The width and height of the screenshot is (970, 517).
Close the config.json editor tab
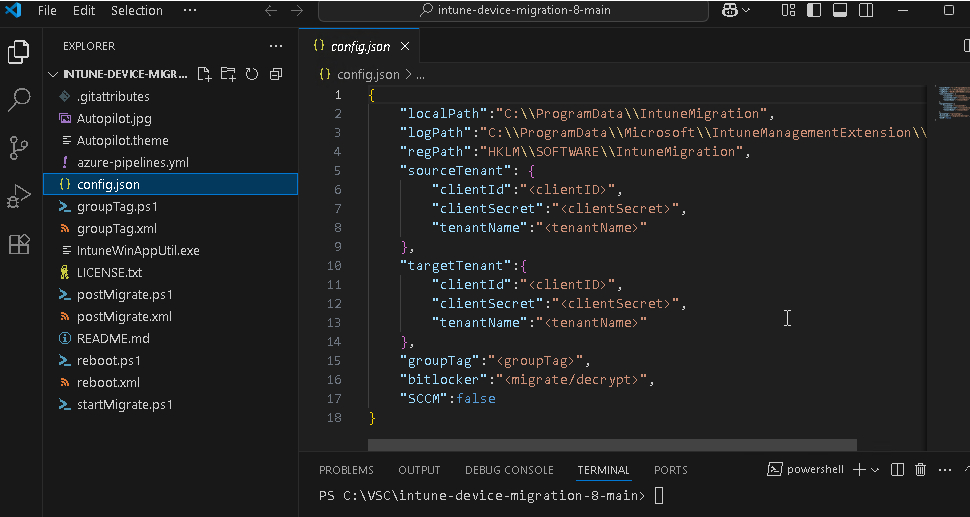[x=405, y=46]
